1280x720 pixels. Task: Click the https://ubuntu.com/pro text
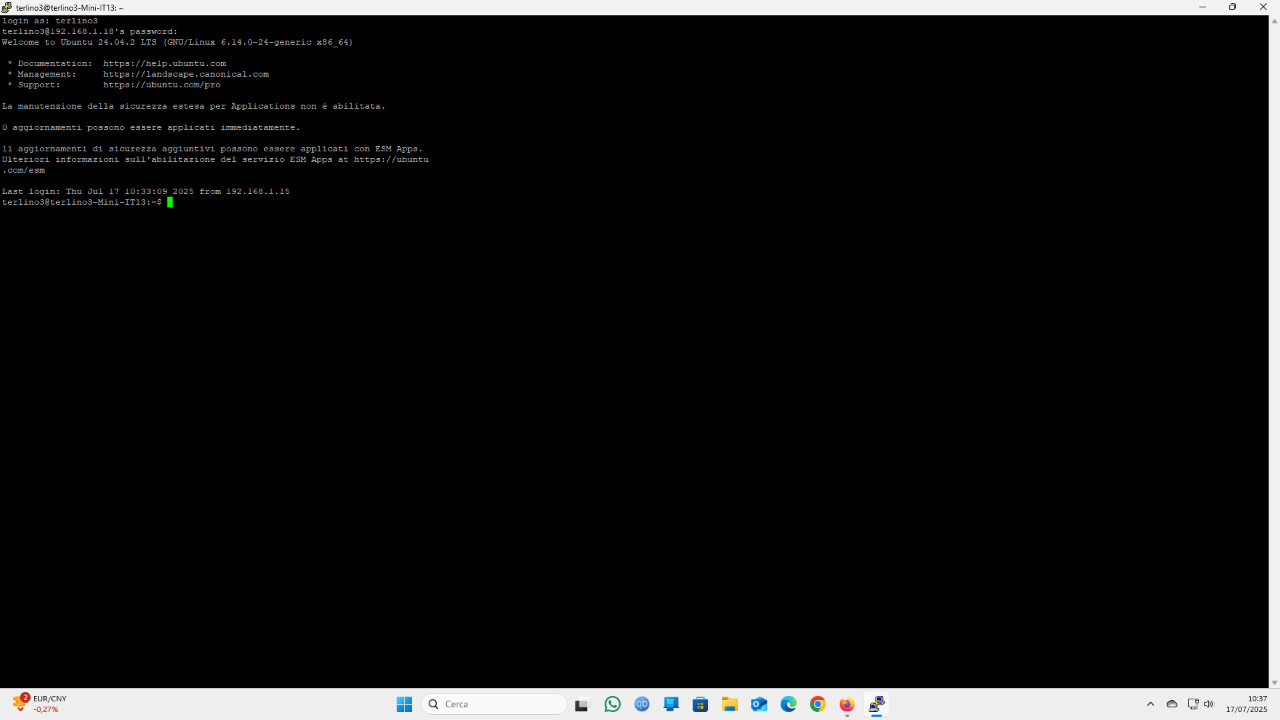click(x=162, y=85)
